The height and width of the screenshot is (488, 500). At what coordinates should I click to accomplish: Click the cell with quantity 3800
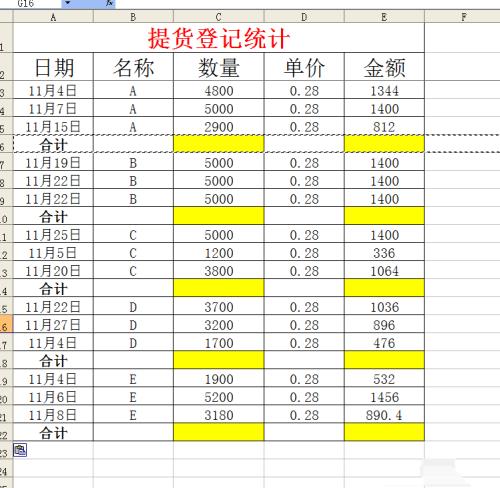tap(219, 270)
